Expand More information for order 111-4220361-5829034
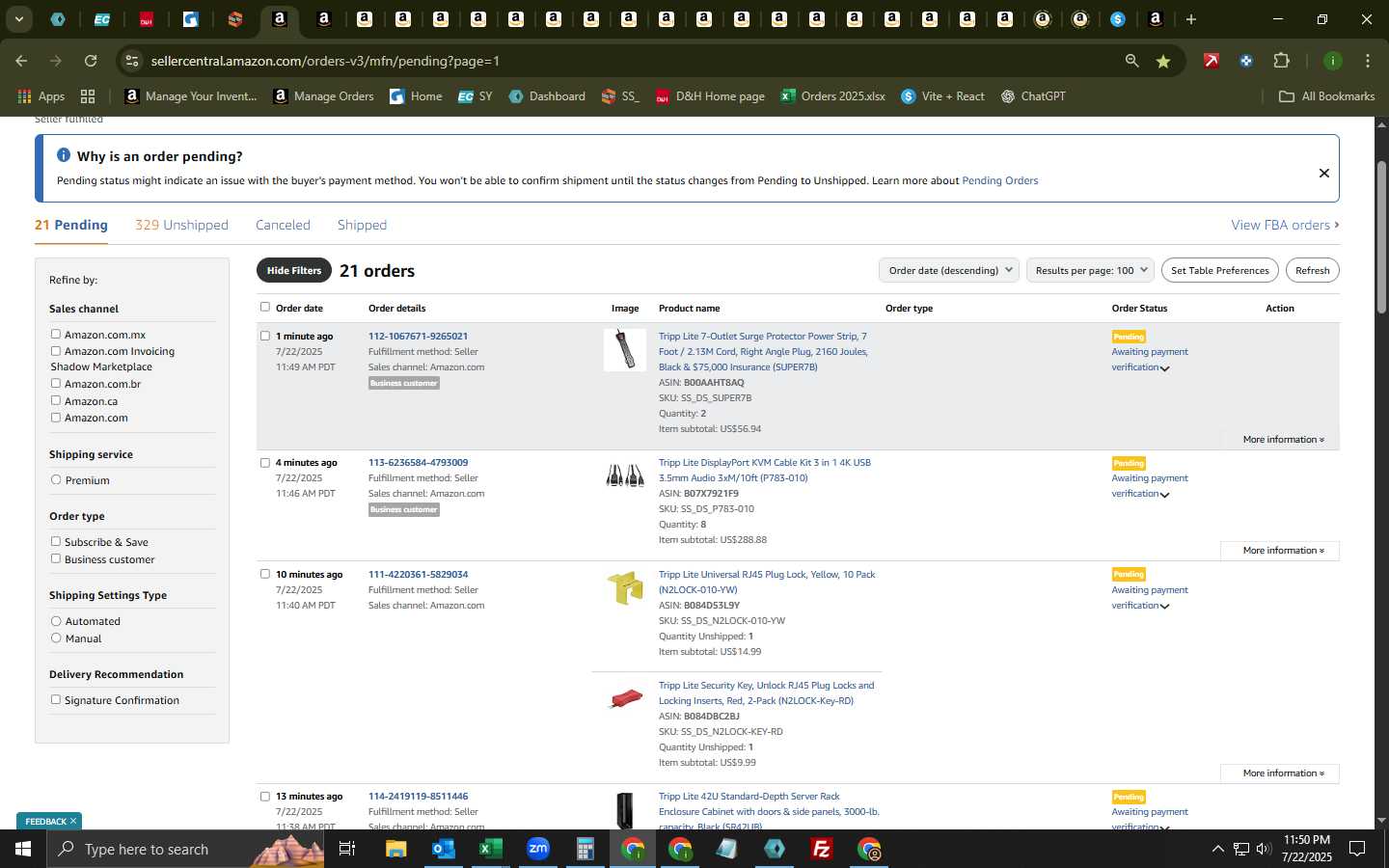1389x868 pixels. (1283, 773)
